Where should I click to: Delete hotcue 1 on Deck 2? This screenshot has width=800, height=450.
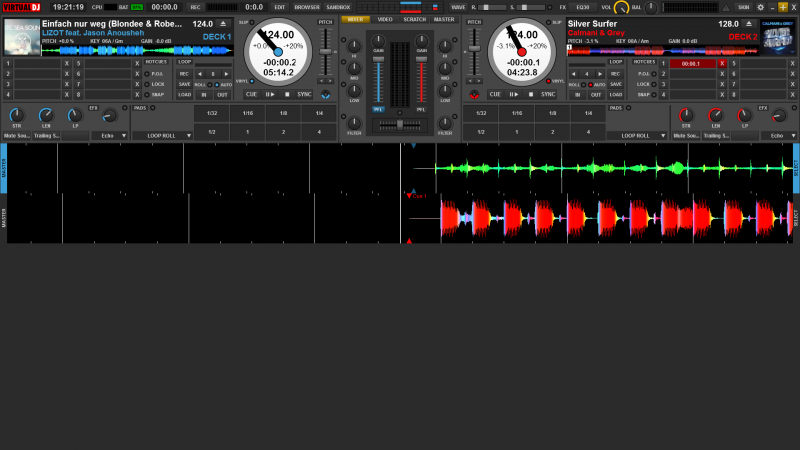pyautogui.click(x=722, y=64)
